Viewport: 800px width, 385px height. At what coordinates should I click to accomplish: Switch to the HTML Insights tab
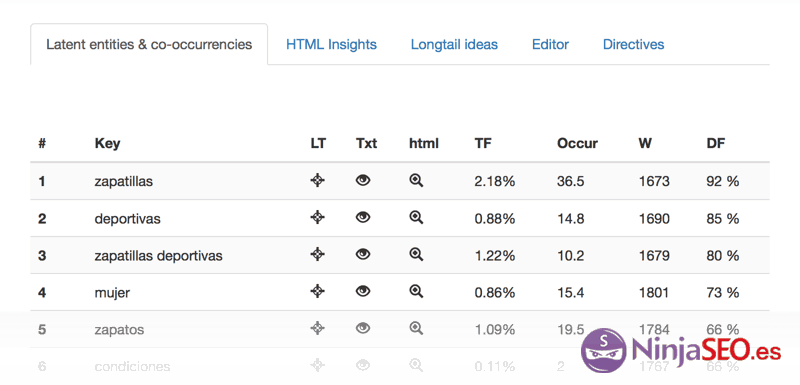(331, 44)
